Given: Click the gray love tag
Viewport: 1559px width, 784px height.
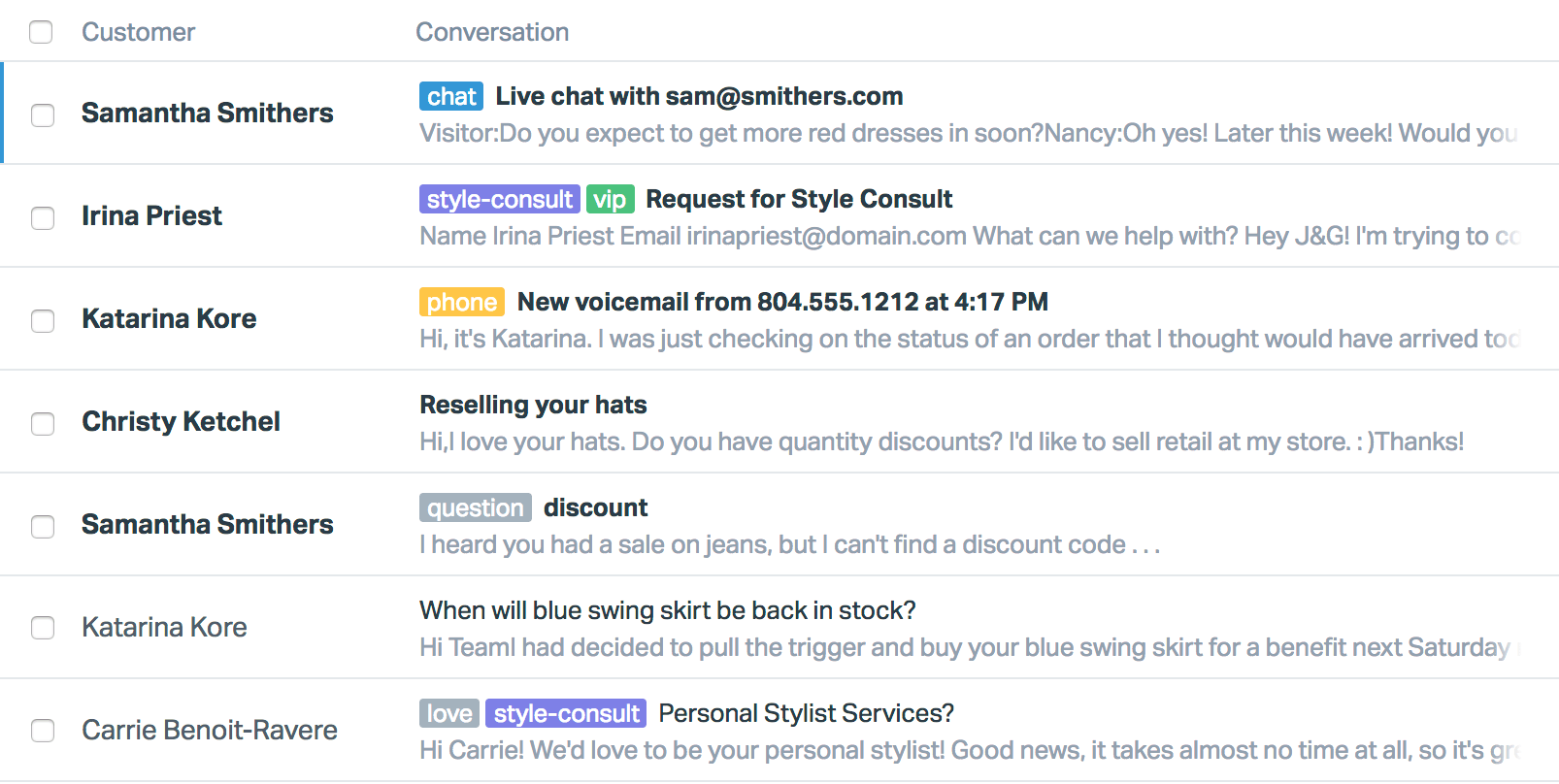Looking at the screenshot, I should (x=448, y=713).
